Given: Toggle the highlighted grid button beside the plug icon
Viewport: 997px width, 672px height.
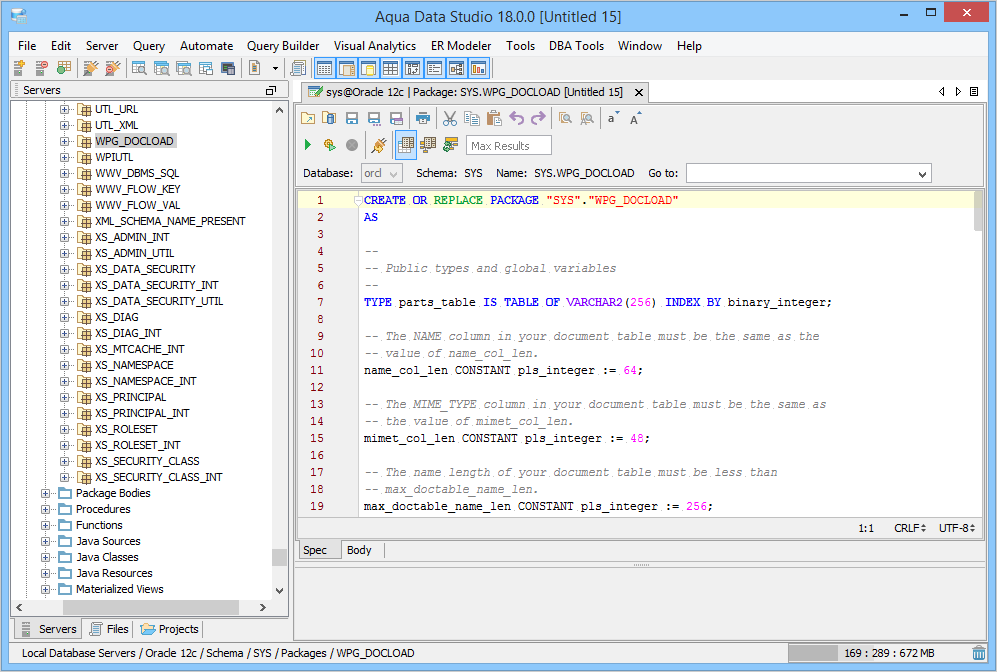Looking at the screenshot, I should pyautogui.click(x=406, y=146).
